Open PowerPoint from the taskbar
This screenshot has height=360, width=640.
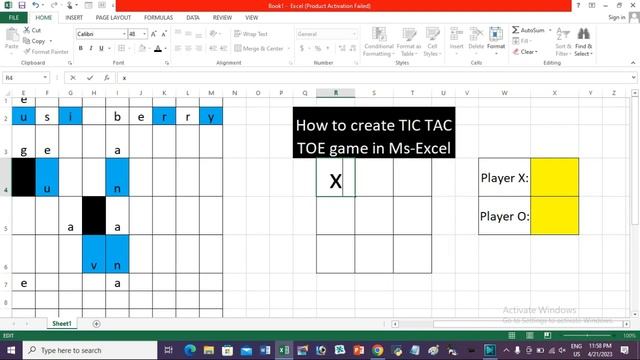click(x=359, y=350)
